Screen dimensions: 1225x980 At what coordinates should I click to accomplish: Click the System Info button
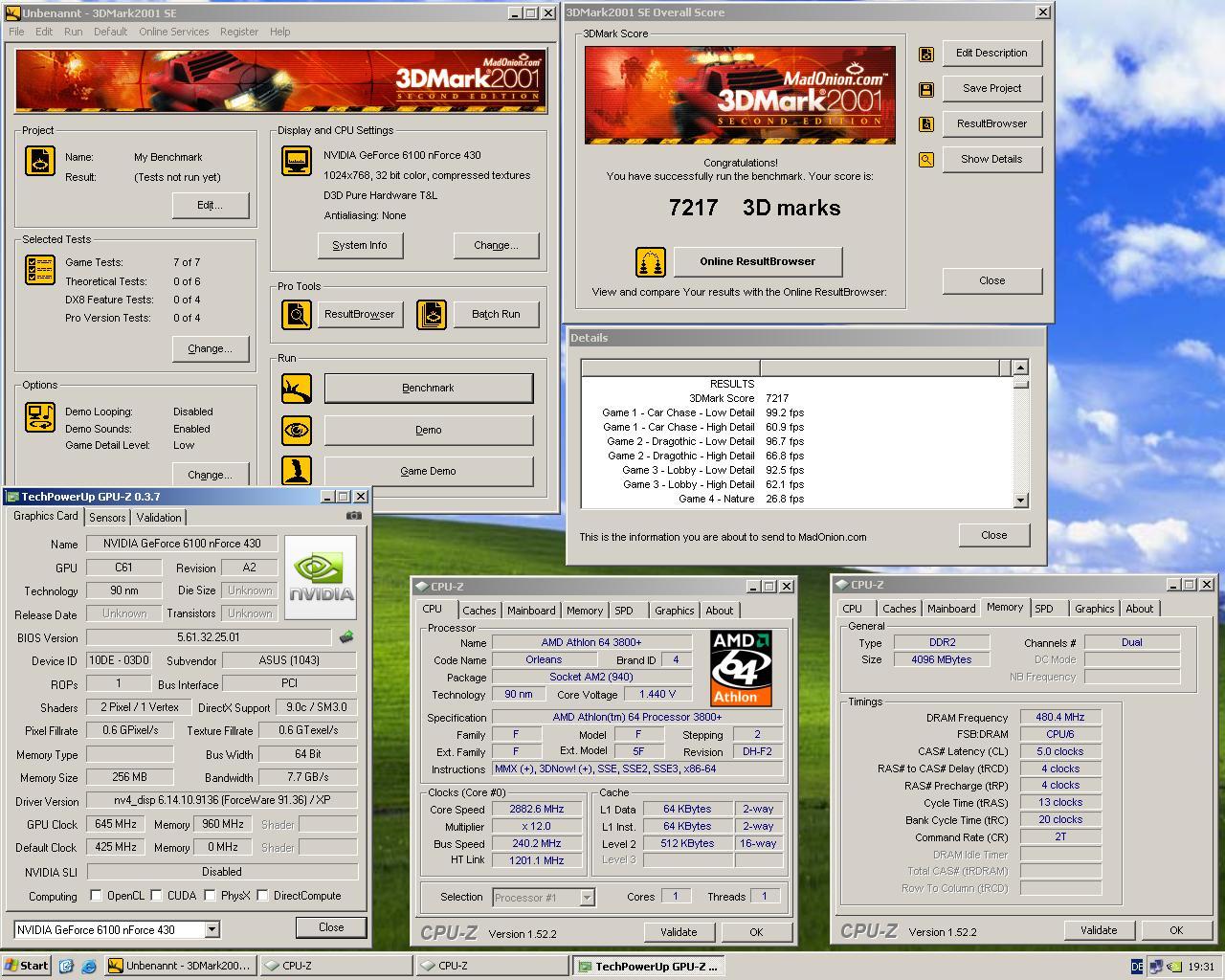pos(360,245)
